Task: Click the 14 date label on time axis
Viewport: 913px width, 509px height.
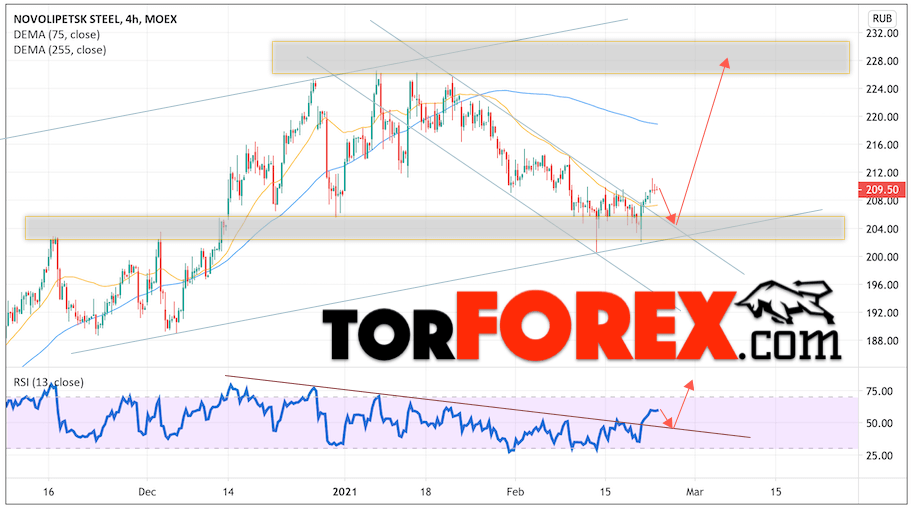Action: click(x=228, y=492)
